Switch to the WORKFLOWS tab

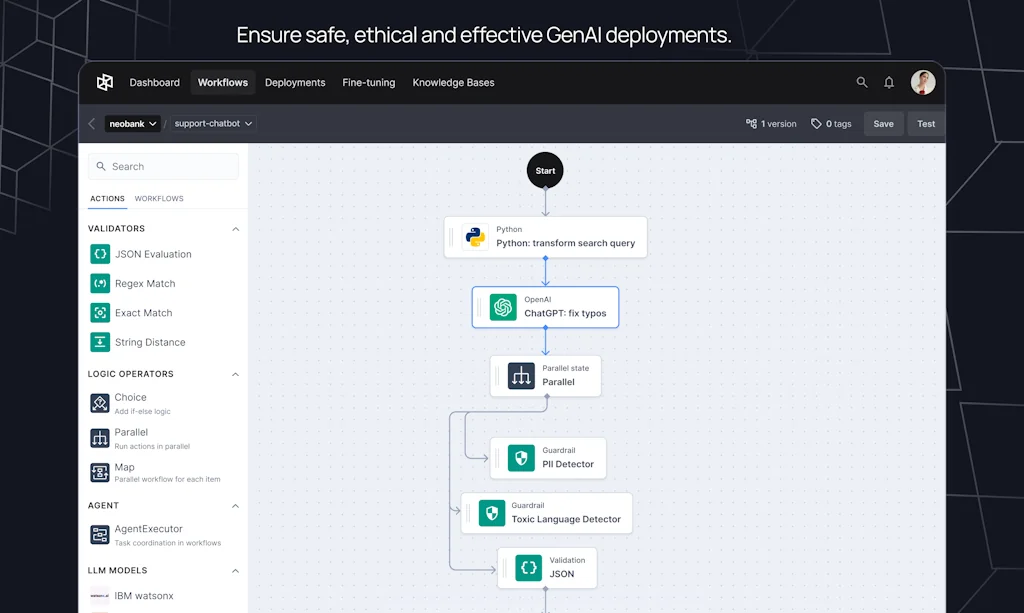(x=158, y=199)
